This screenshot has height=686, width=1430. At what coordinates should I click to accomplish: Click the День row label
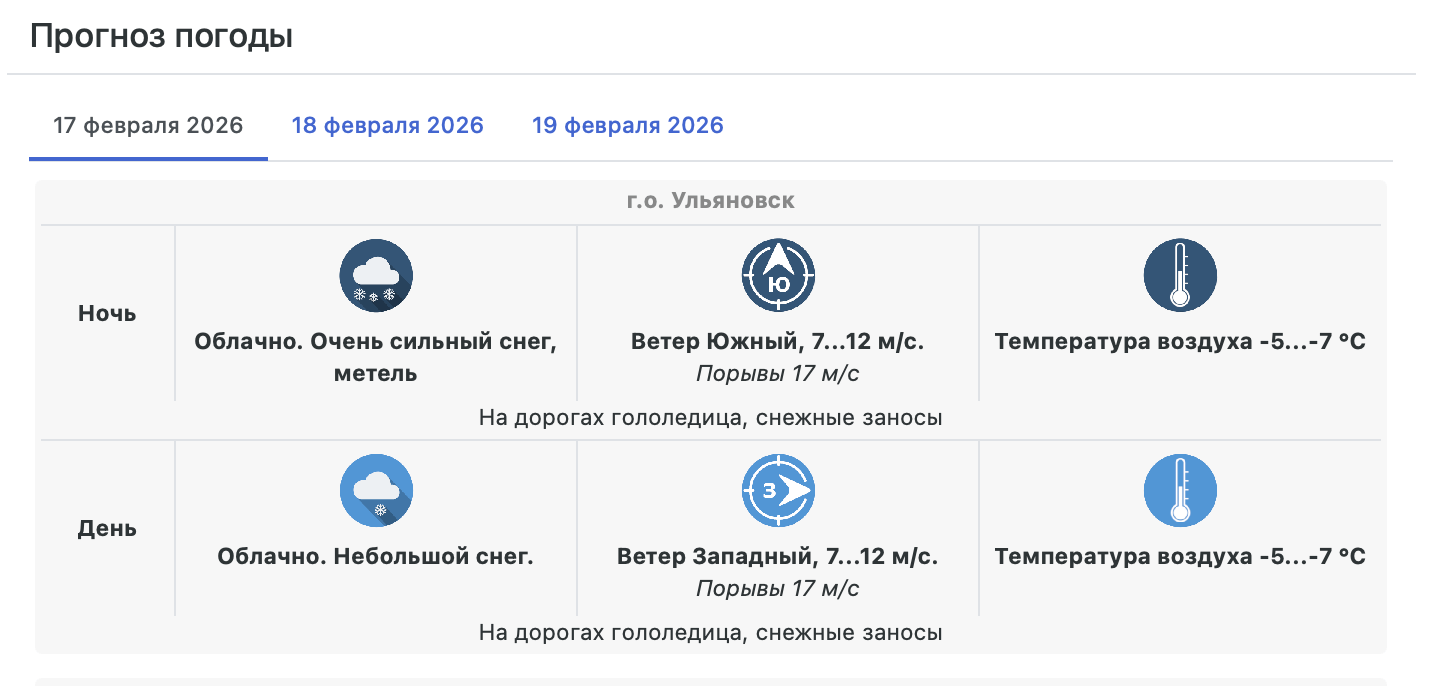click(107, 528)
